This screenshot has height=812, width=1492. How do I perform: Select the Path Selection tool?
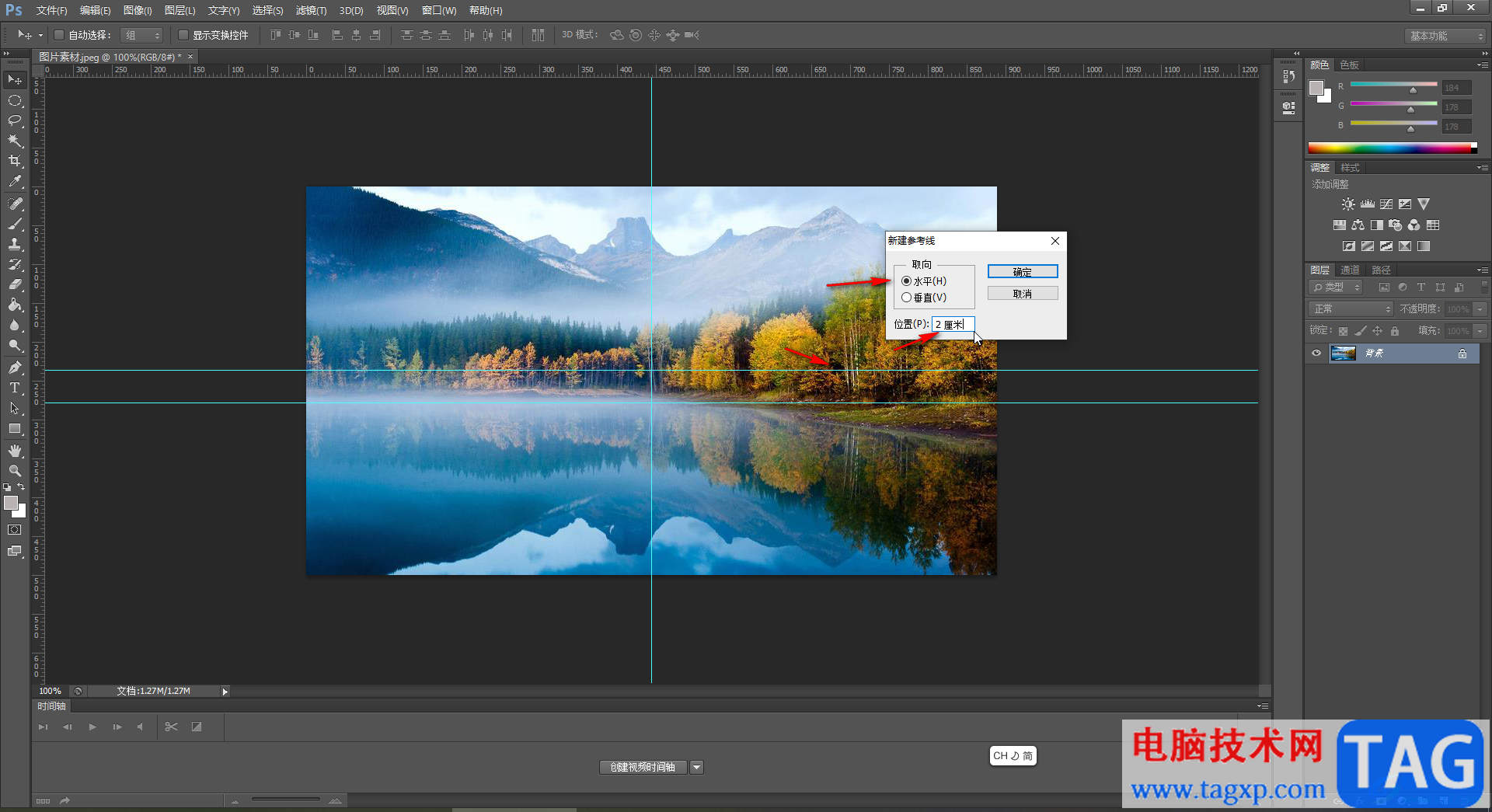click(15, 407)
